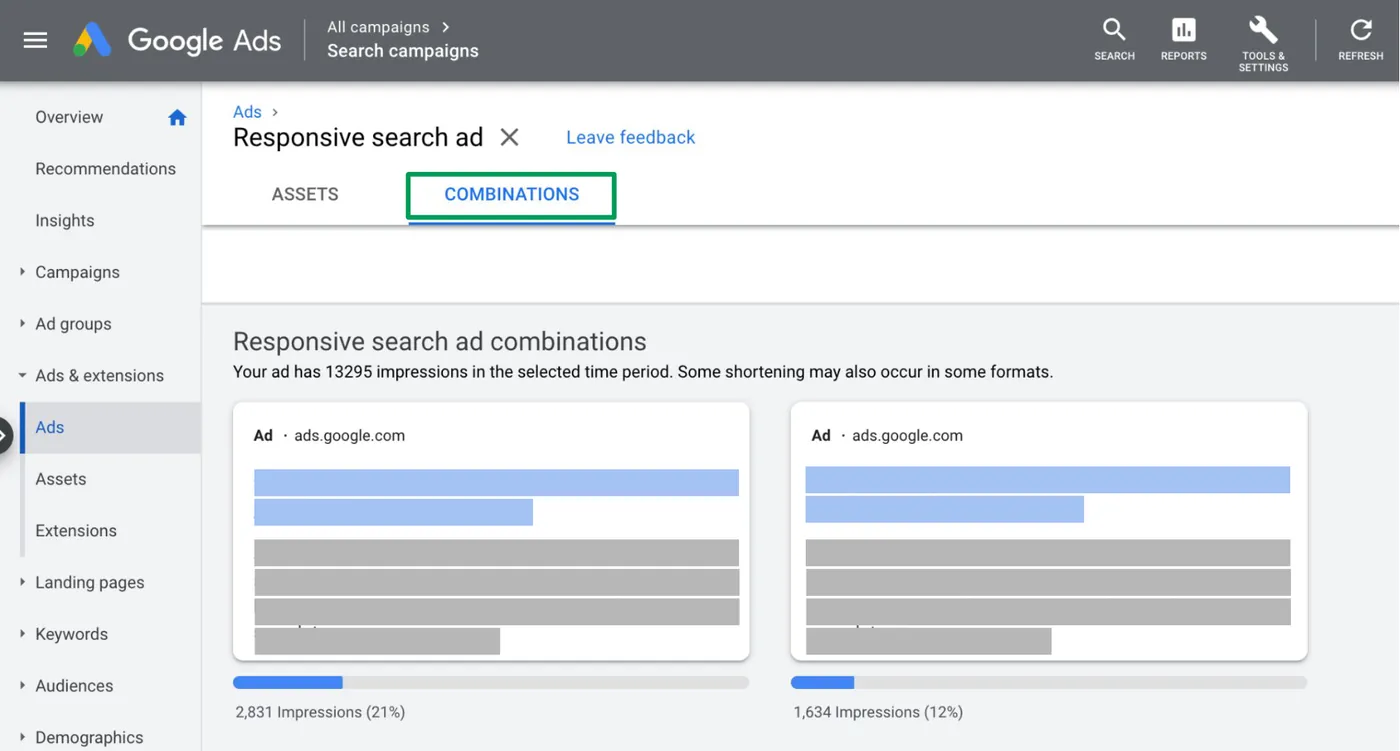Image resolution: width=1400 pixels, height=751 pixels.
Task: Switch to the Assets tab
Action: 305,194
